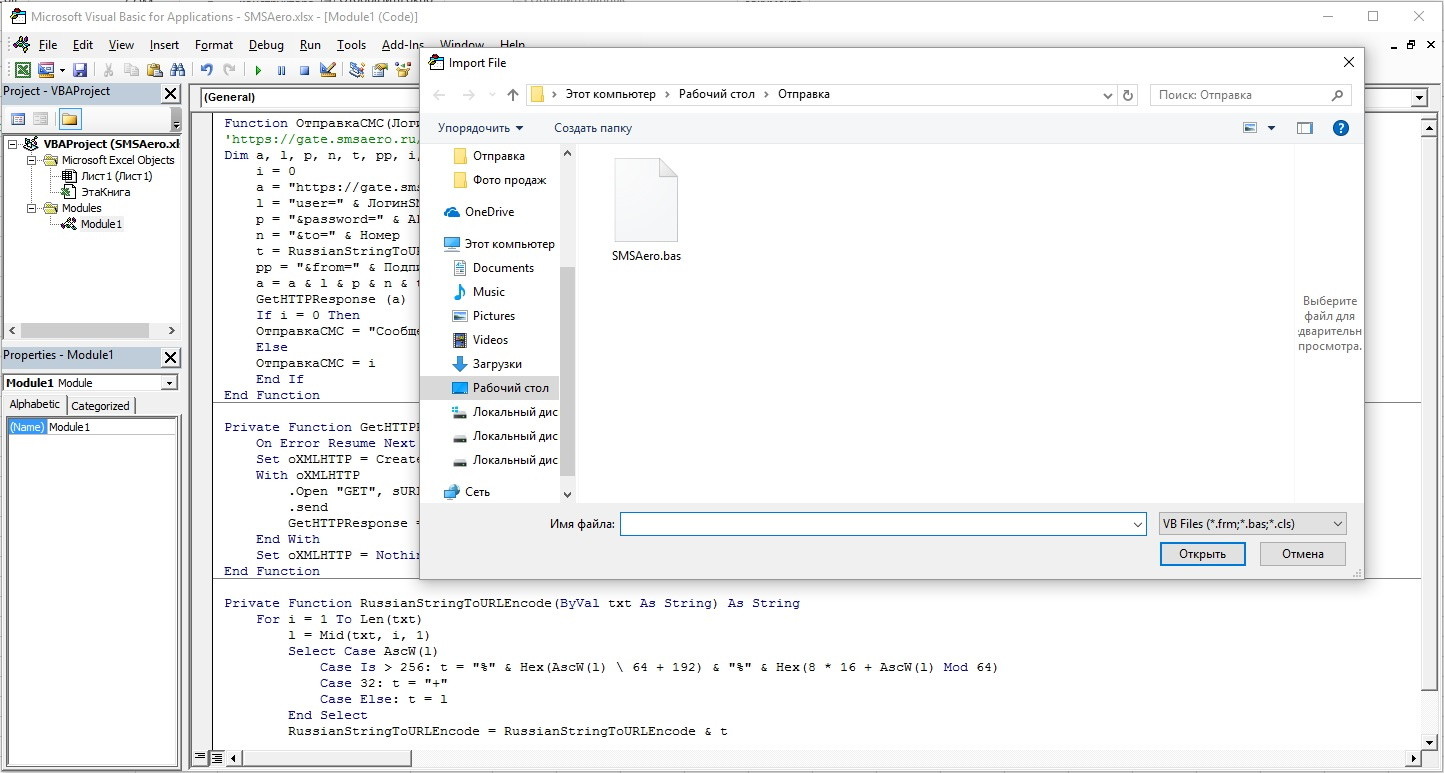Click the Cut scissors icon
The width and height of the screenshot is (1444, 773).
pyautogui.click(x=108, y=70)
